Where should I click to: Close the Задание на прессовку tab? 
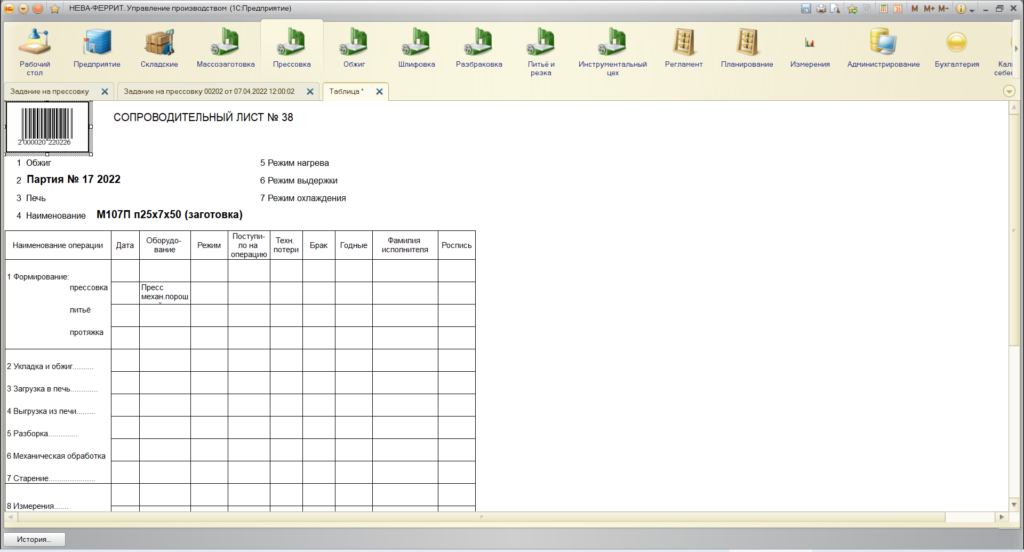coord(104,91)
